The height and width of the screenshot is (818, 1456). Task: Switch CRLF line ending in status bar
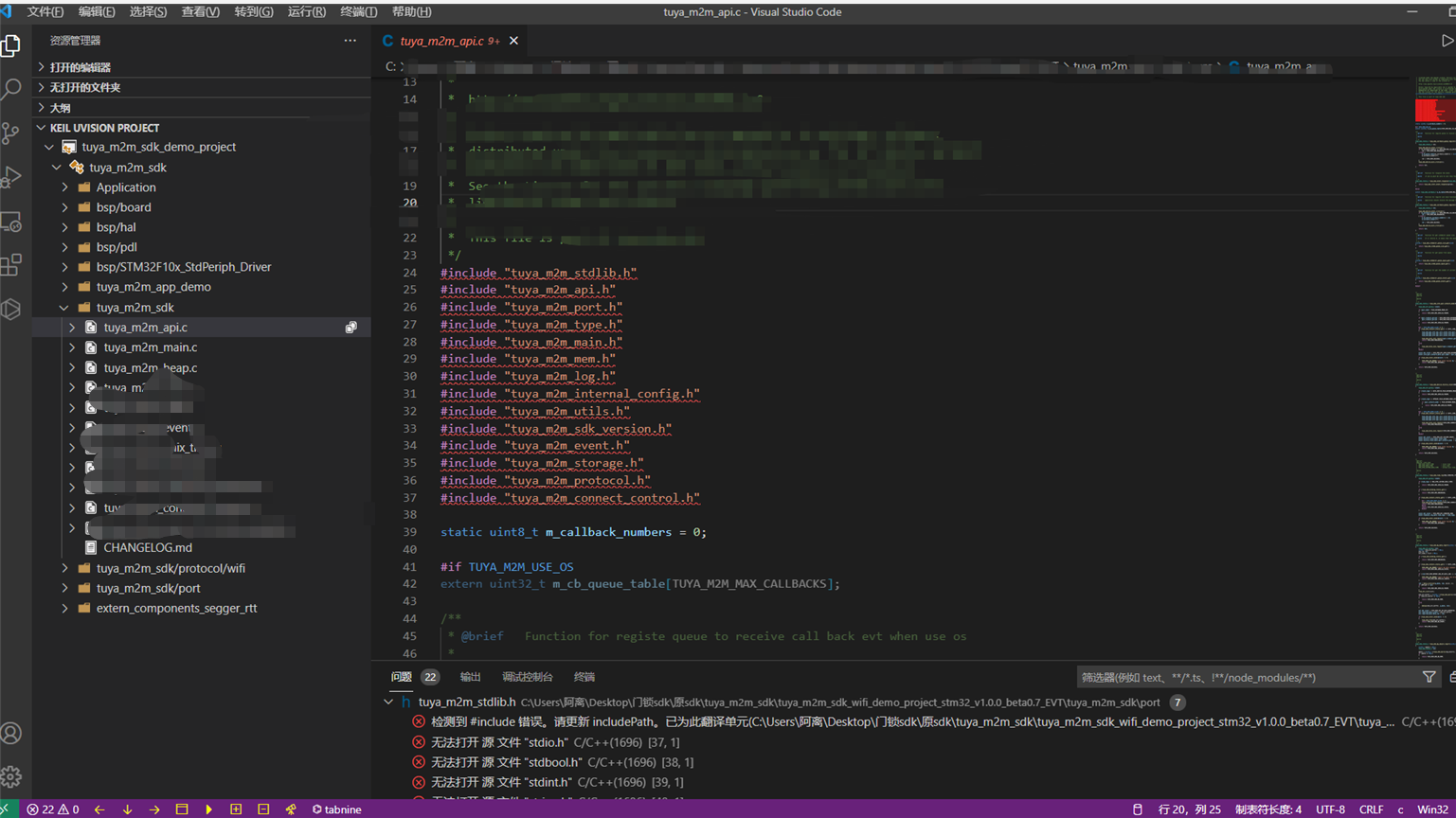click(1373, 809)
